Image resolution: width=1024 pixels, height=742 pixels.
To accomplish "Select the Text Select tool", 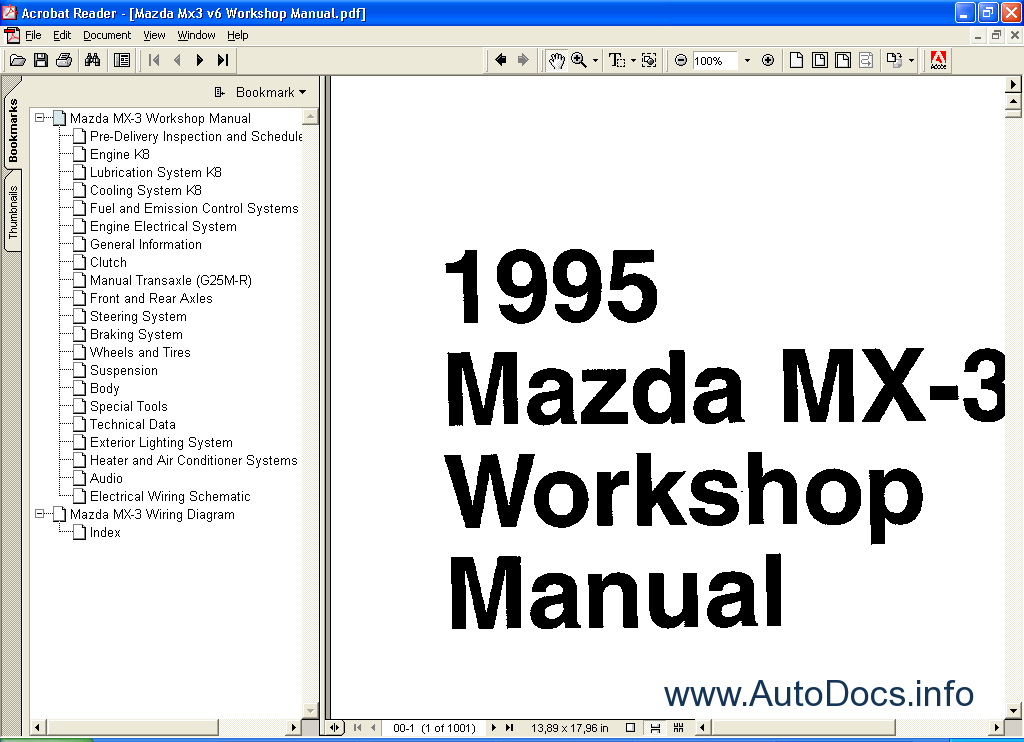I will 616,61.
